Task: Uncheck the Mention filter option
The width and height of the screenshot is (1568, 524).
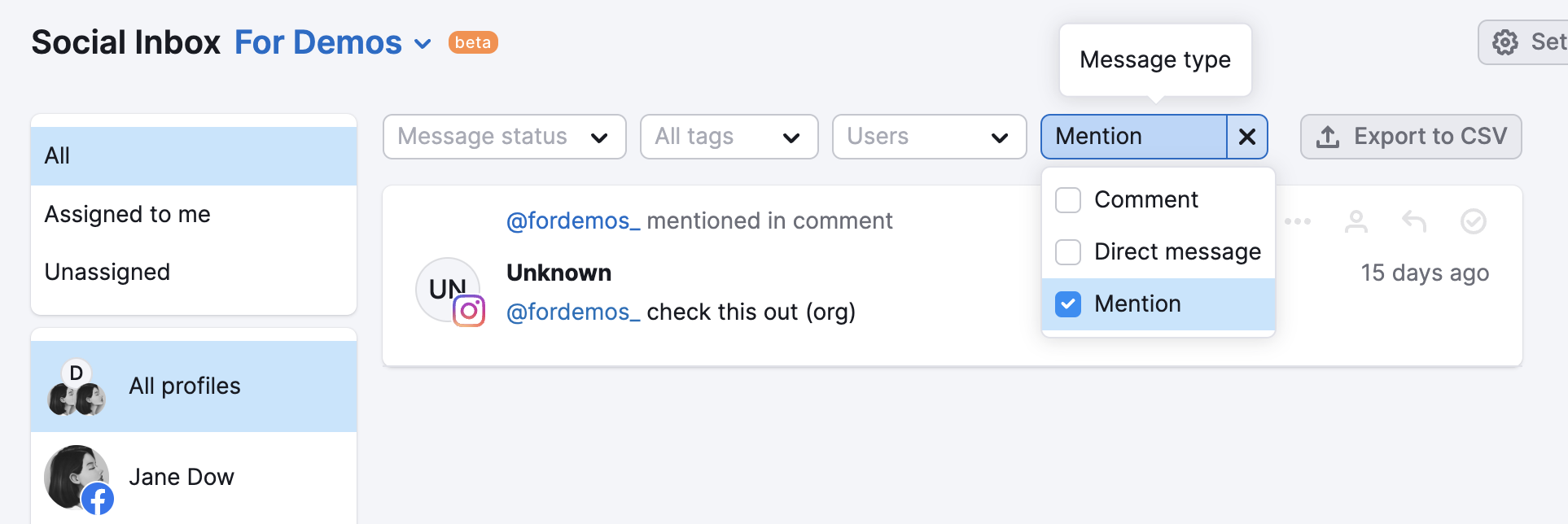Action: pyautogui.click(x=1068, y=303)
